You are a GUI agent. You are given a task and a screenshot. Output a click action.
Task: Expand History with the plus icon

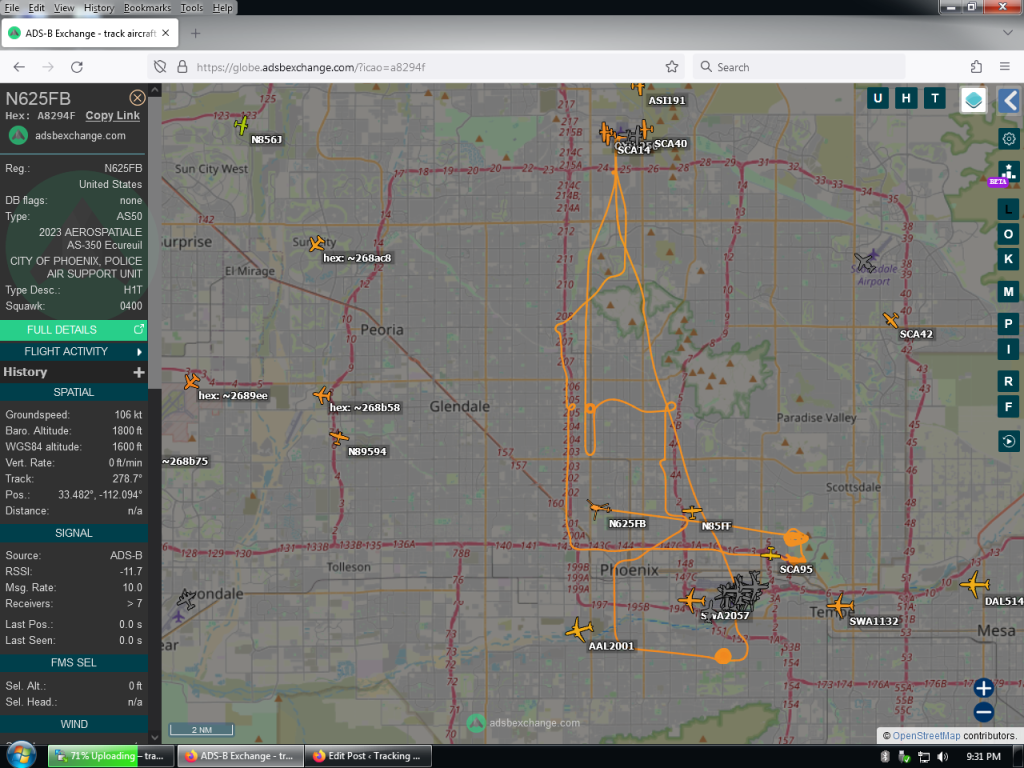pos(138,372)
